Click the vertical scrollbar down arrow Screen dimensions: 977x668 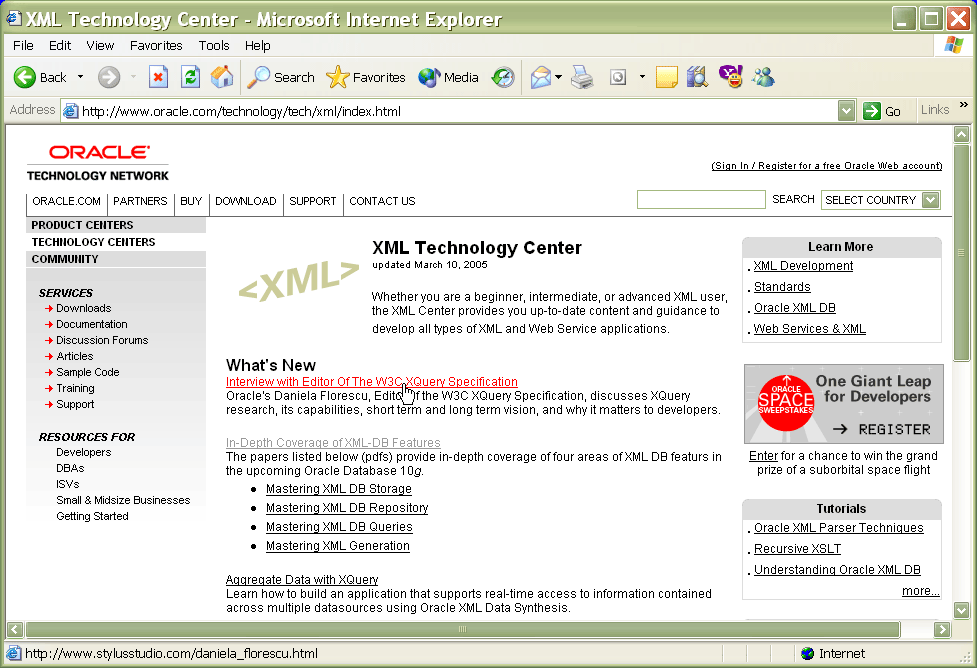pyautogui.click(x=962, y=609)
